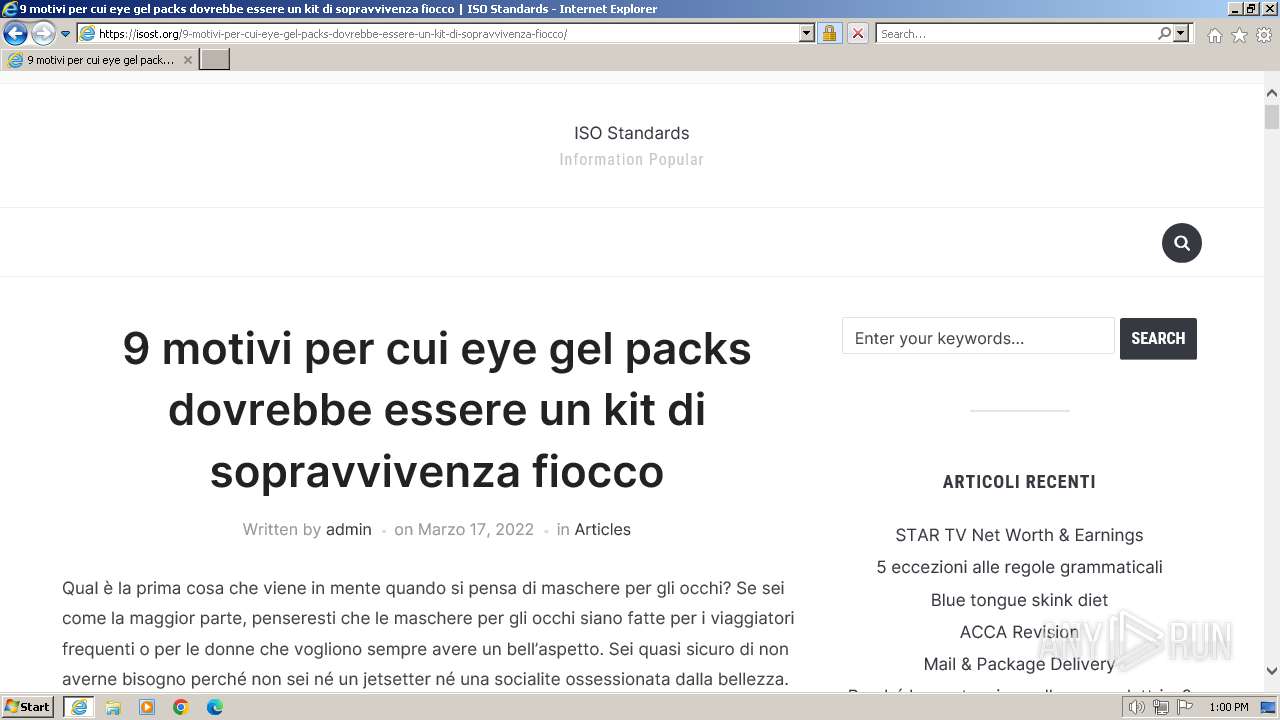Click the 'Marzo 17, 2022' date

476,530
